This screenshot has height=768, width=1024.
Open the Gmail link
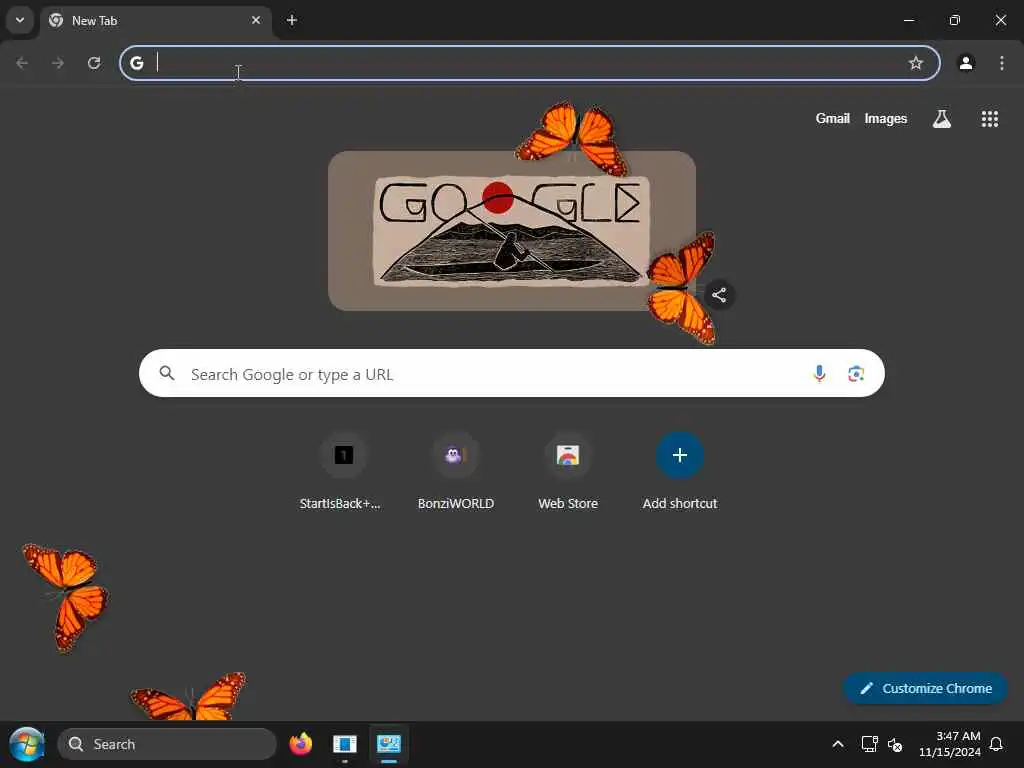pos(832,118)
